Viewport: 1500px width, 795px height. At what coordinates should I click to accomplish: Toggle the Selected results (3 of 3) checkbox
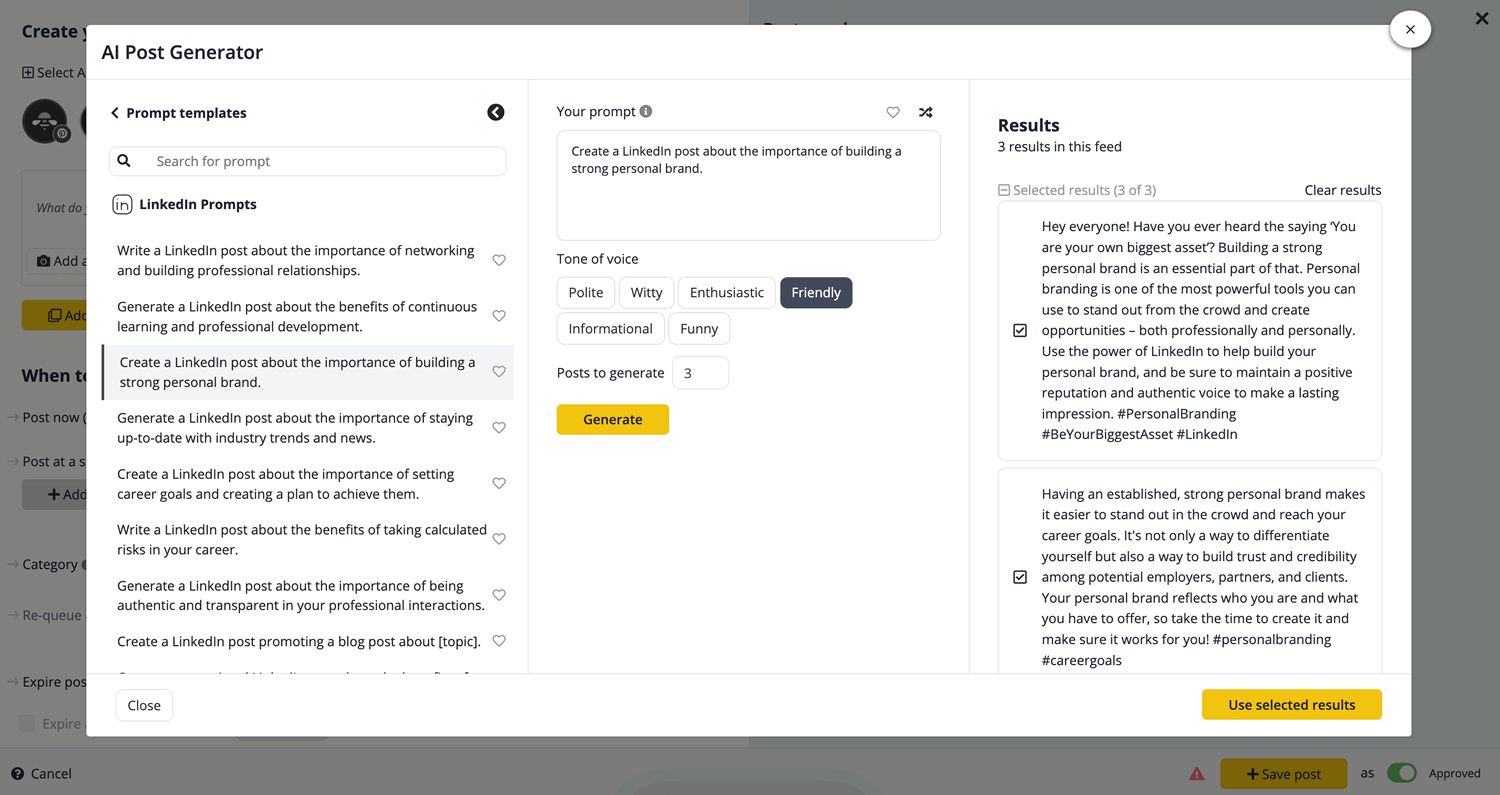point(1004,190)
